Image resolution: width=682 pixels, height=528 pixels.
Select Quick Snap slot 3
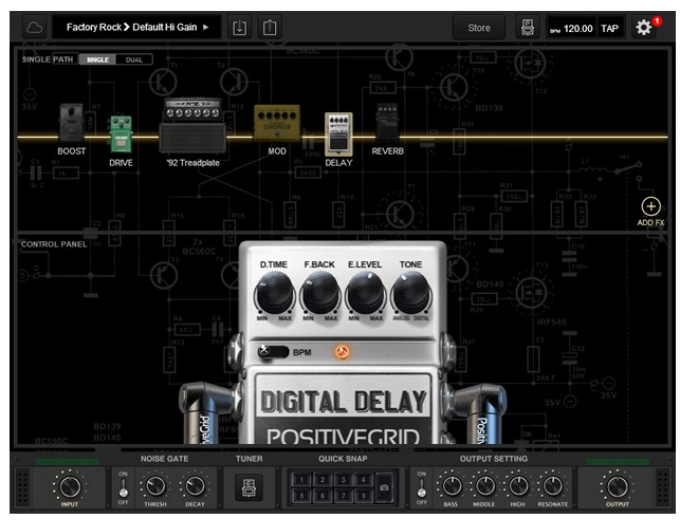point(343,480)
